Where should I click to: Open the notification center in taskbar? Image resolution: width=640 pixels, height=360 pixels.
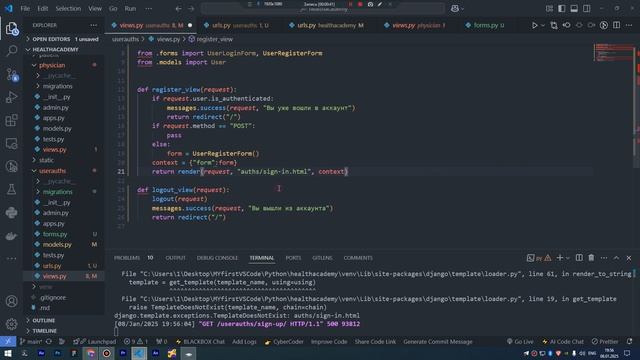tap(627, 353)
